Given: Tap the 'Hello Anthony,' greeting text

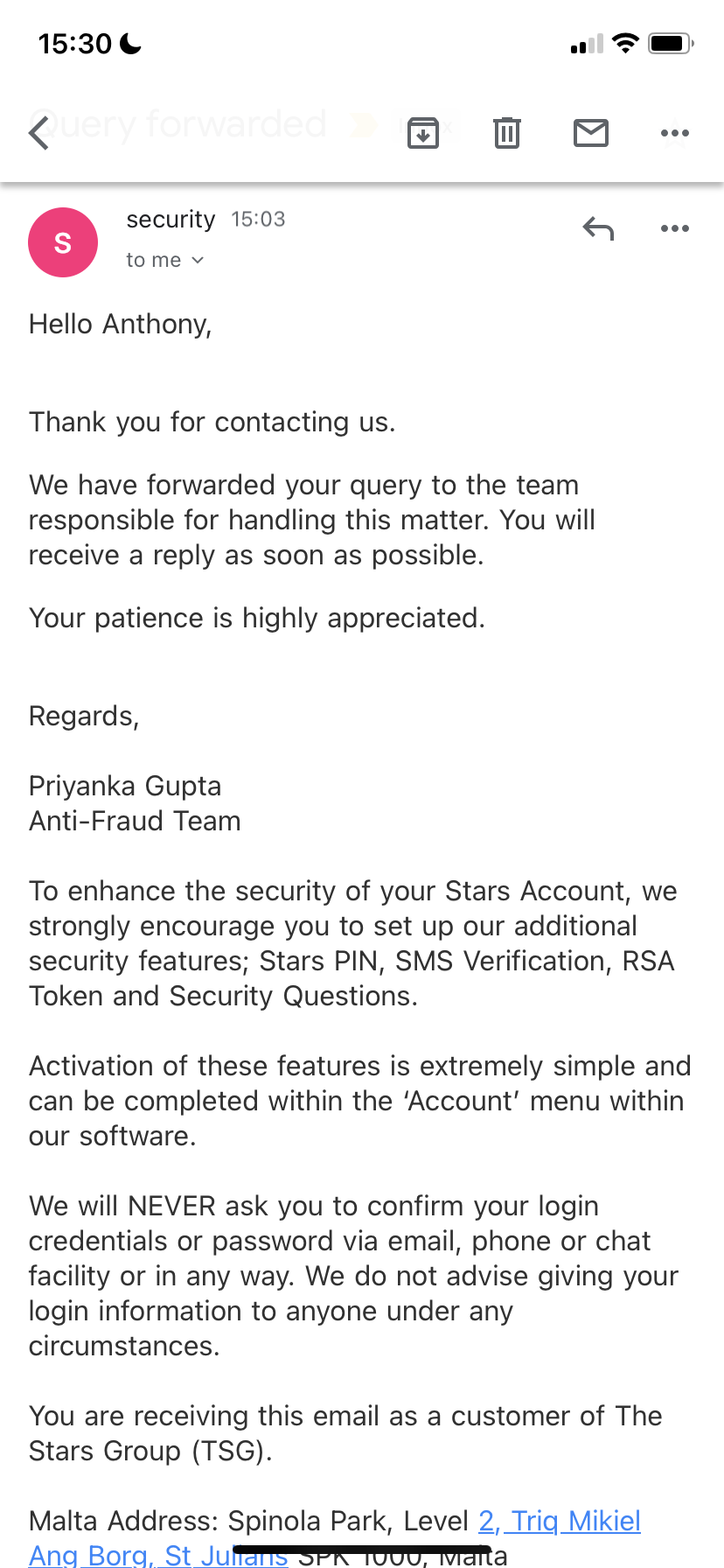Looking at the screenshot, I should pos(121,325).
